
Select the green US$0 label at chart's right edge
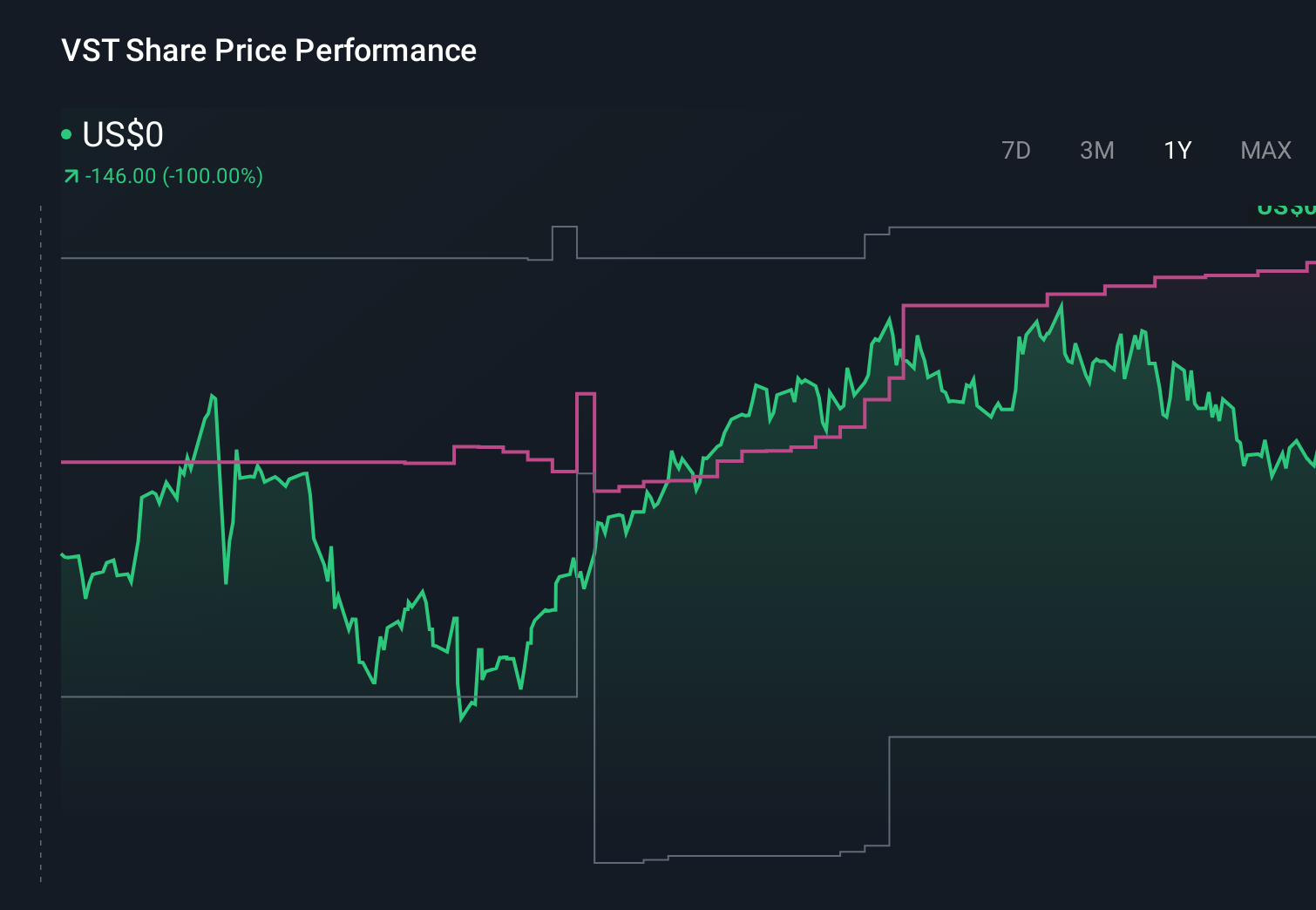point(1285,207)
